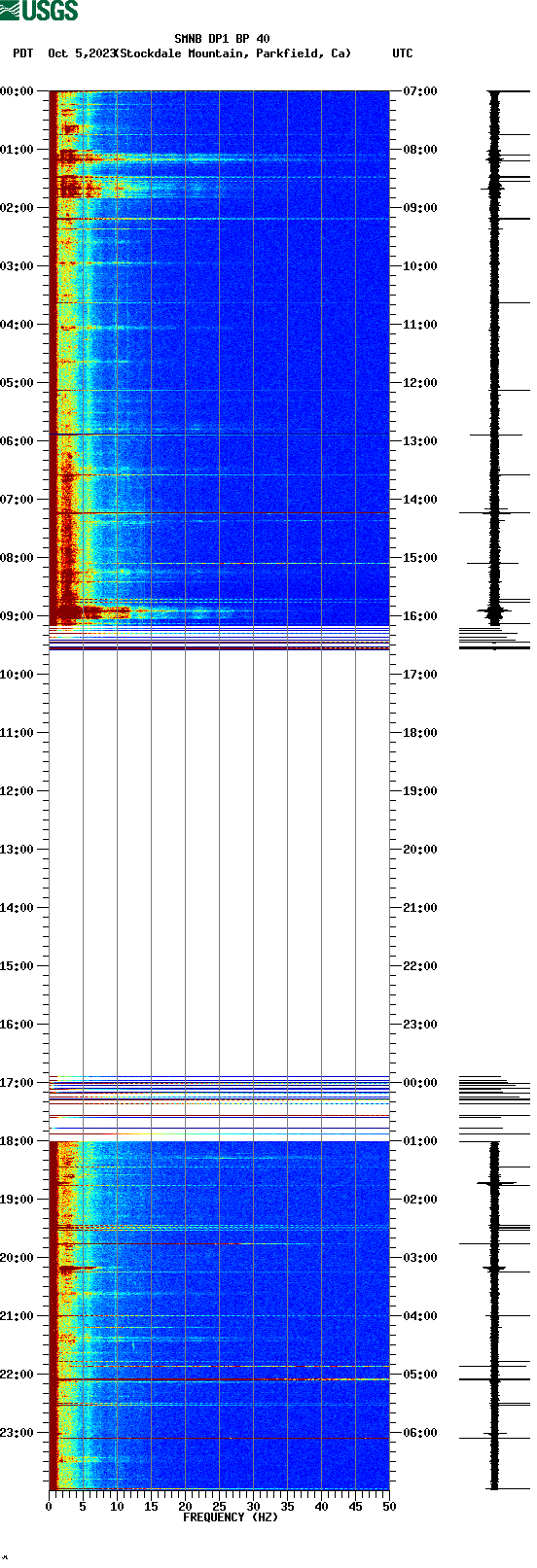Screen dimensions: 537x1568
Task: Click the 18:00 PDT time label
Action: tap(18, 1141)
